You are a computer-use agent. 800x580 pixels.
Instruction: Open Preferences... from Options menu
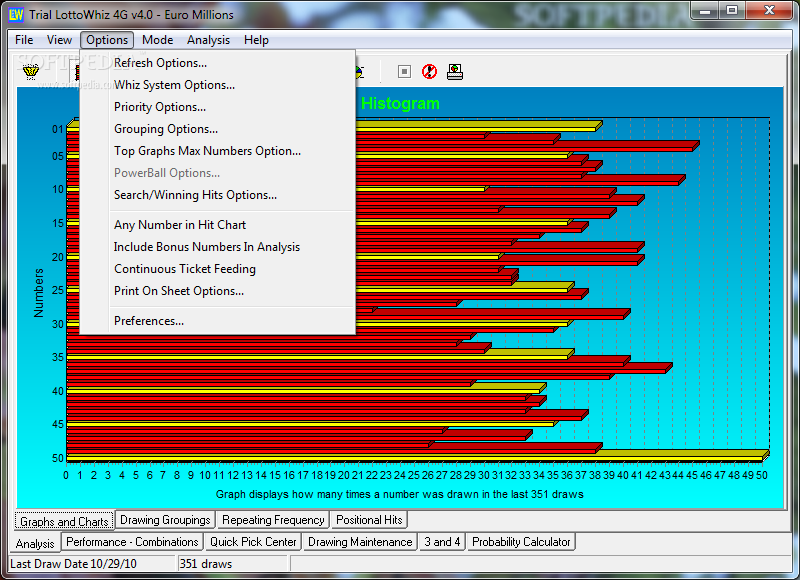pyautogui.click(x=218, y=321)
